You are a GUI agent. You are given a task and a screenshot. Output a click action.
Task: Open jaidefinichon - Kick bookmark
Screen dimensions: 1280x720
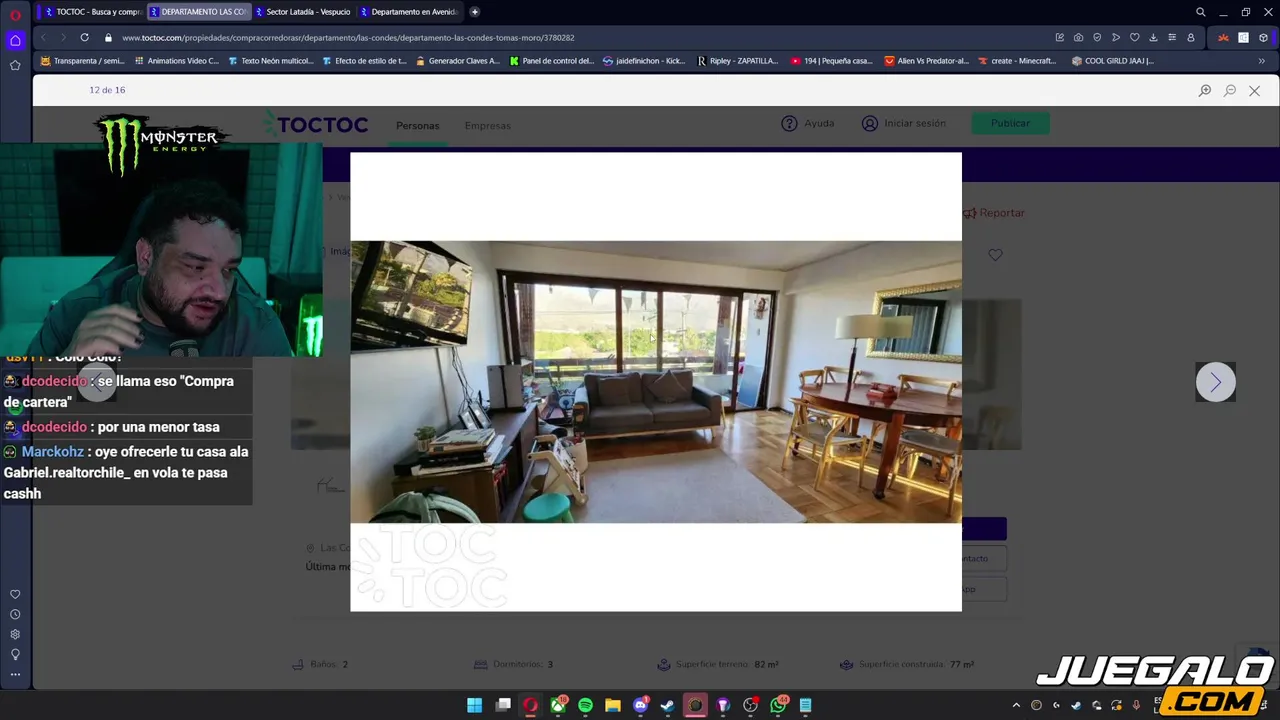pyautogui.click(x=644, y=61)
